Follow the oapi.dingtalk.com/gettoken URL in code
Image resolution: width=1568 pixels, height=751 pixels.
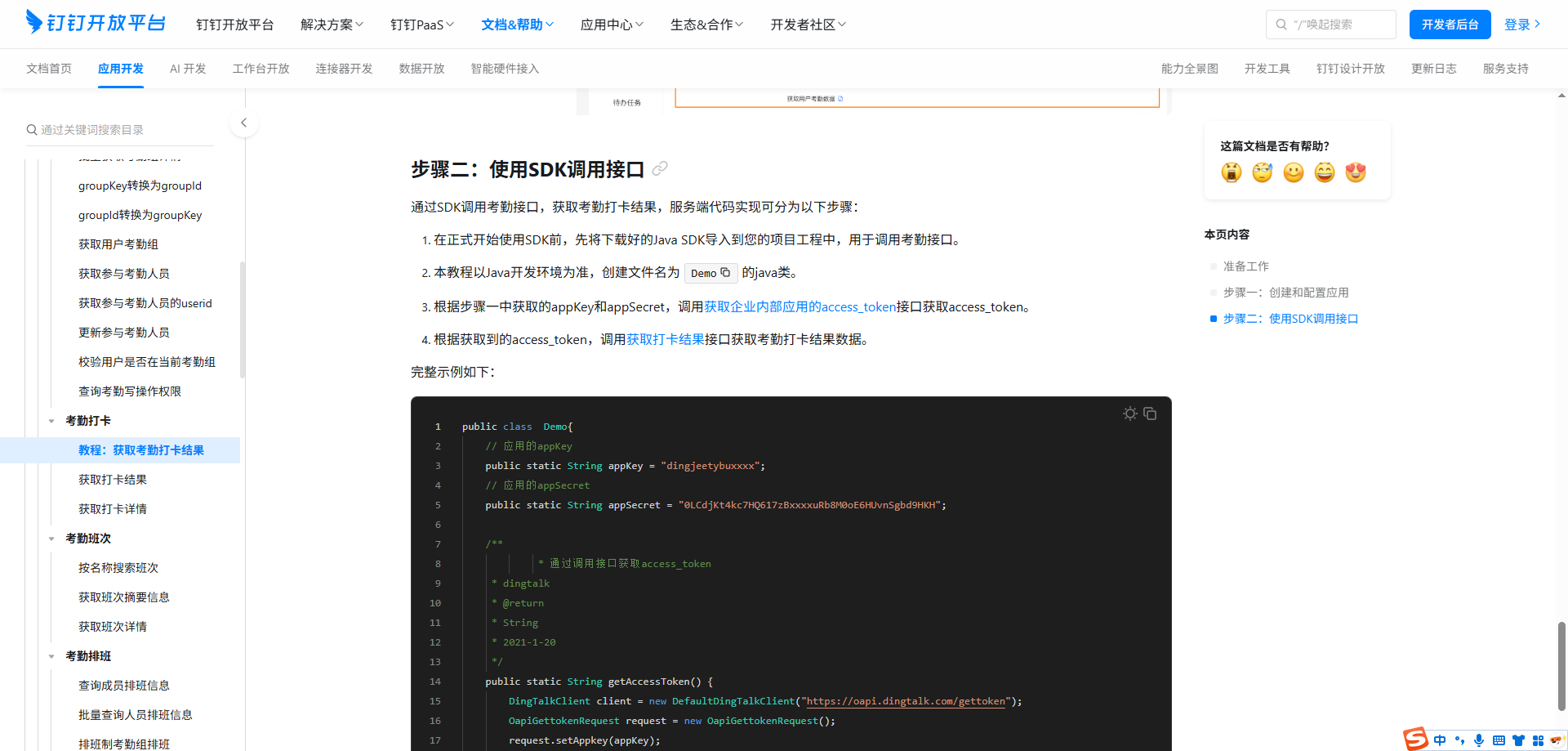tap(906, 701)
